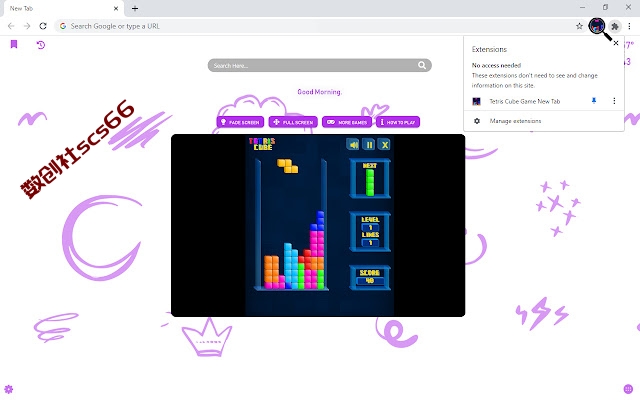Viewport: 640px width, 400px height.
Task: Click the Next piece preview box
Action: coord(370,179)
